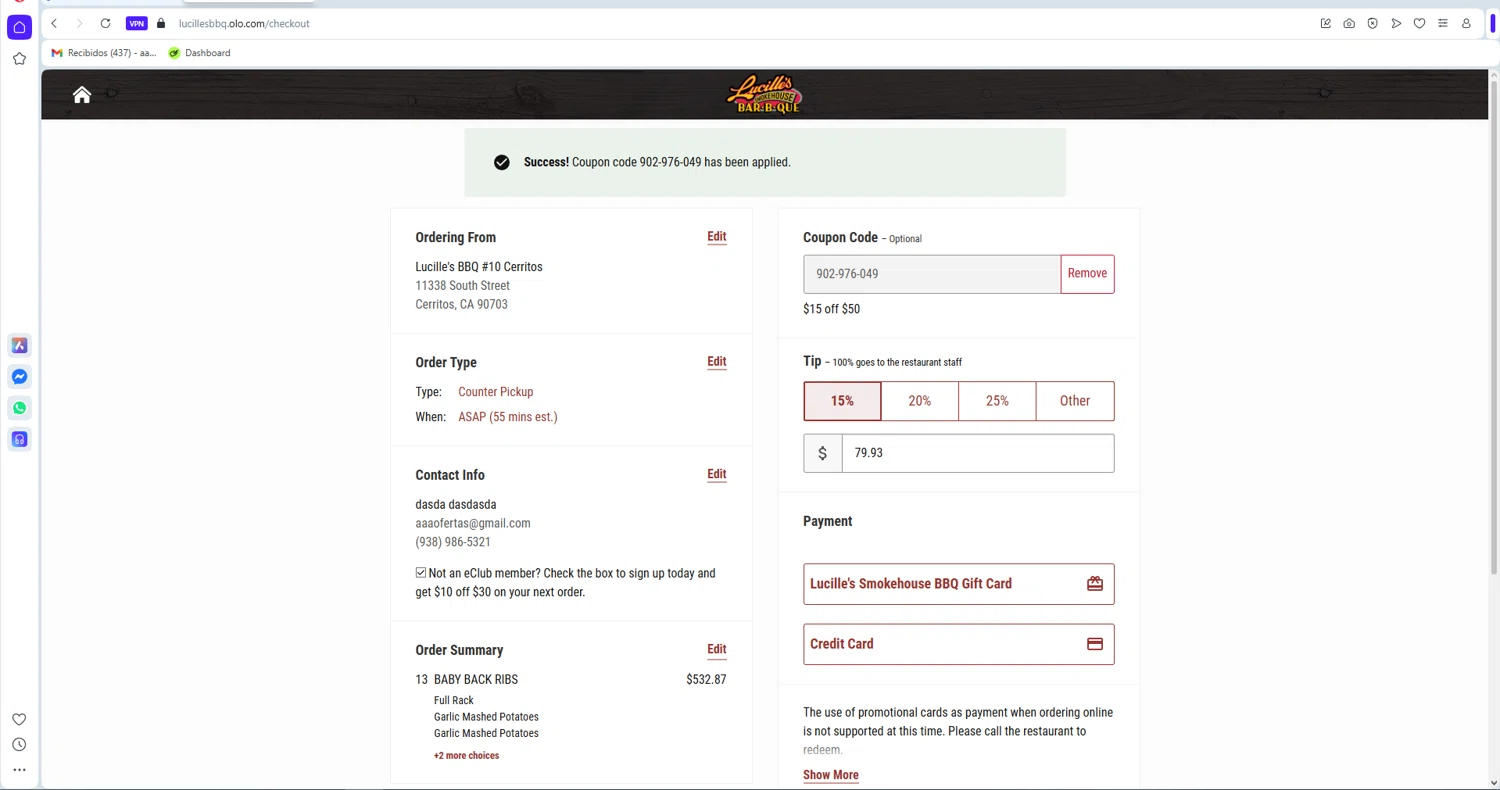Screen dimensions: 1500x790
Task: Click the Counter Pickup type link
Action: [x=496, y=392]
